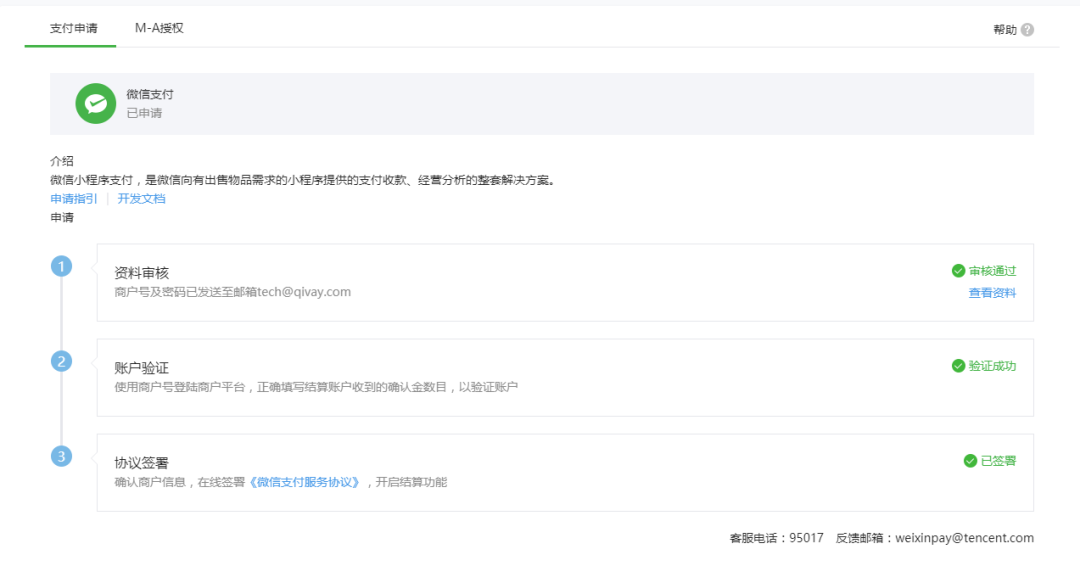
Task: Click the 验证成功 green check icon
Action: (958, 366)
